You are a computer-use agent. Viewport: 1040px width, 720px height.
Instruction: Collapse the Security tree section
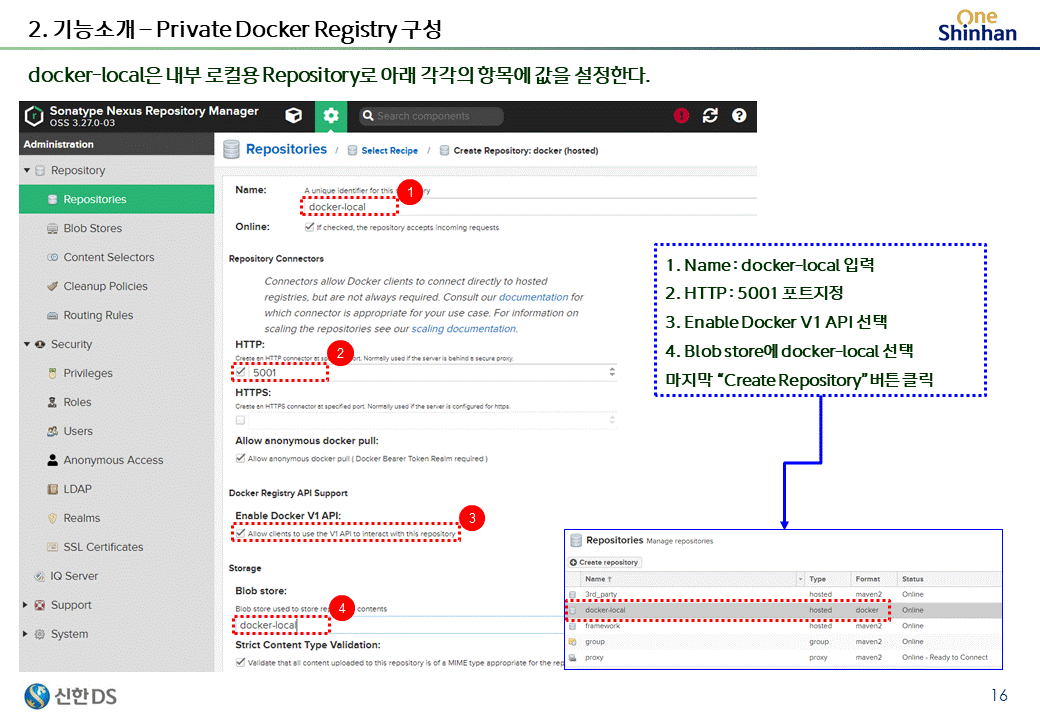[27, 345]
